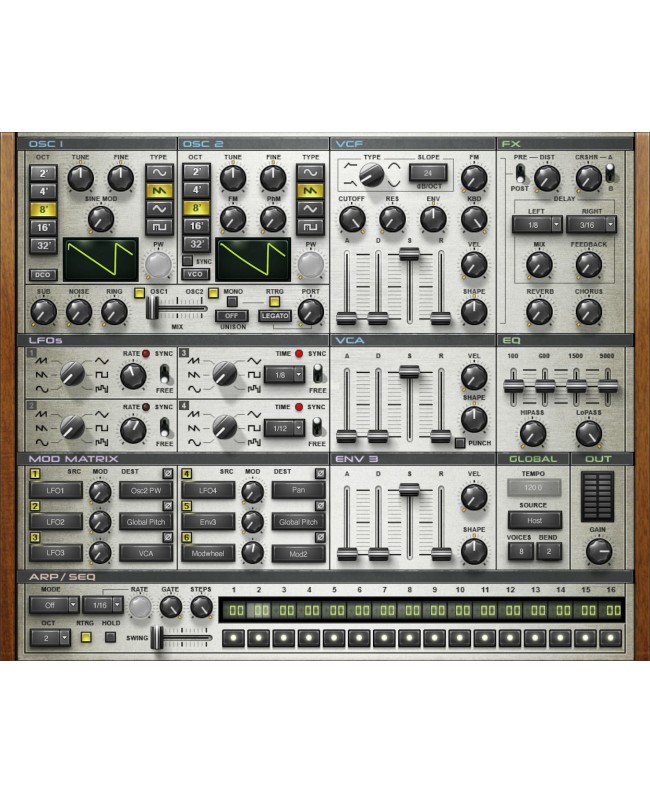Open mod slot 6 source Modwheel
650x794 pixels.
(x=208, y=553)
